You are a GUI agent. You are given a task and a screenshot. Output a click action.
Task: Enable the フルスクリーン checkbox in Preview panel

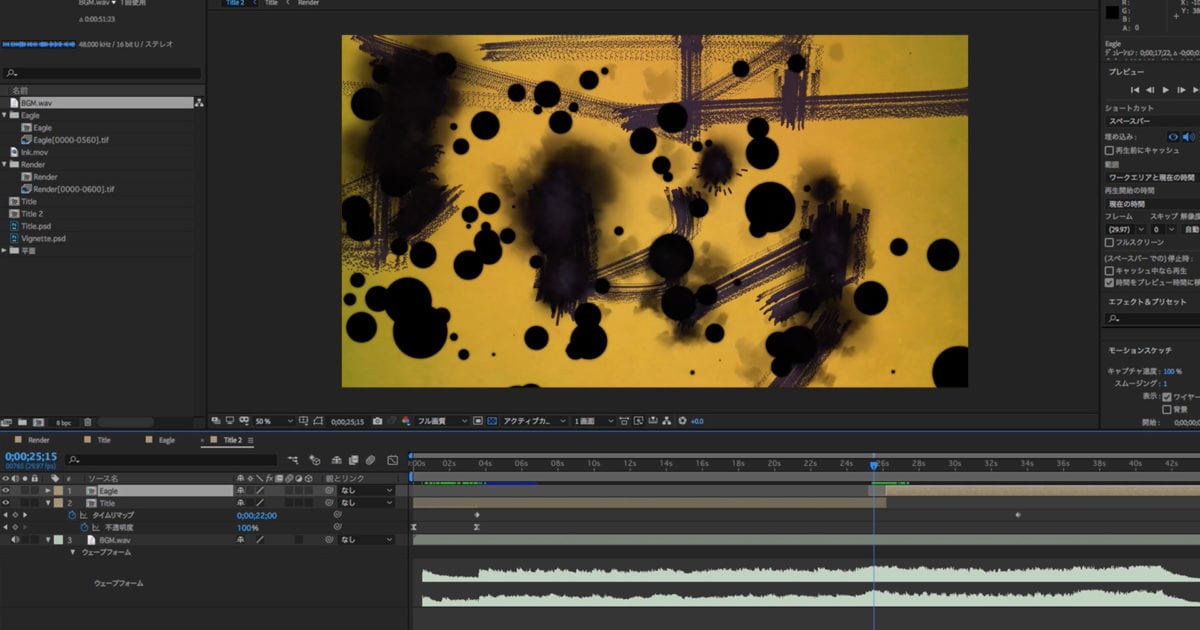coord(1109,241)
